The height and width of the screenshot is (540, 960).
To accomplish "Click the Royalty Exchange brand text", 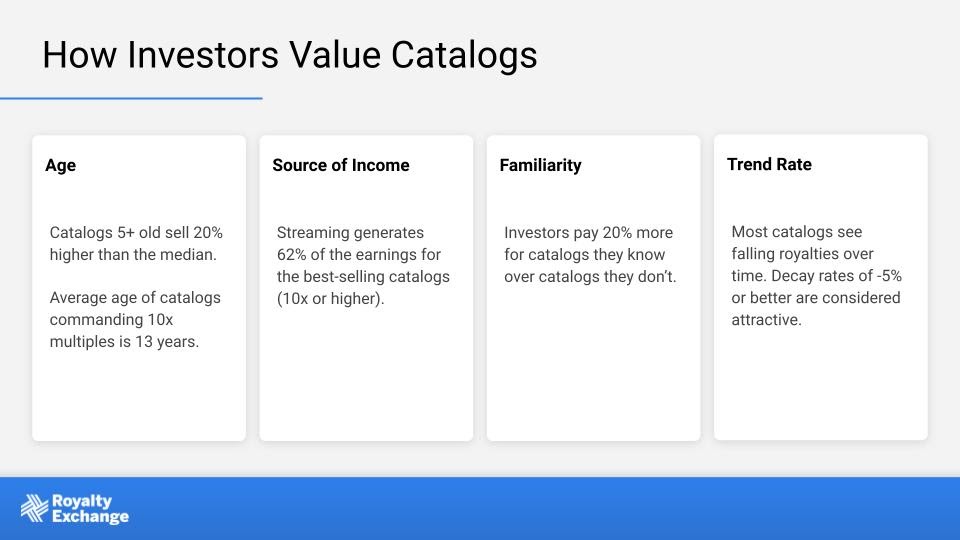I will [x=90, y=509].
